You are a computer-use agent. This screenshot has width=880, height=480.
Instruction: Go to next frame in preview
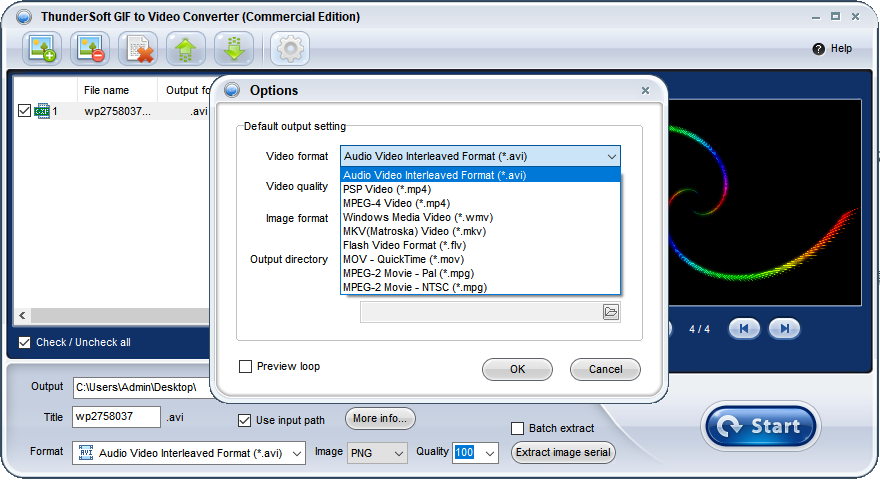(x=785, y=328)
